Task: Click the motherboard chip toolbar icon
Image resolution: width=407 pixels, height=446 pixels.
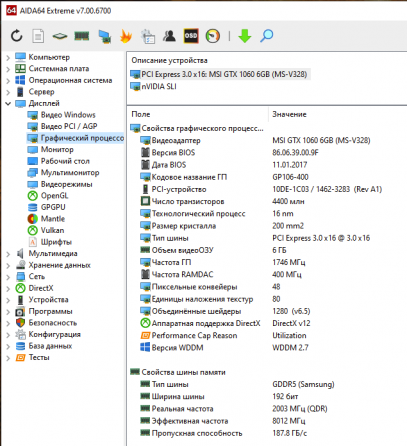Action: point(60,36)
